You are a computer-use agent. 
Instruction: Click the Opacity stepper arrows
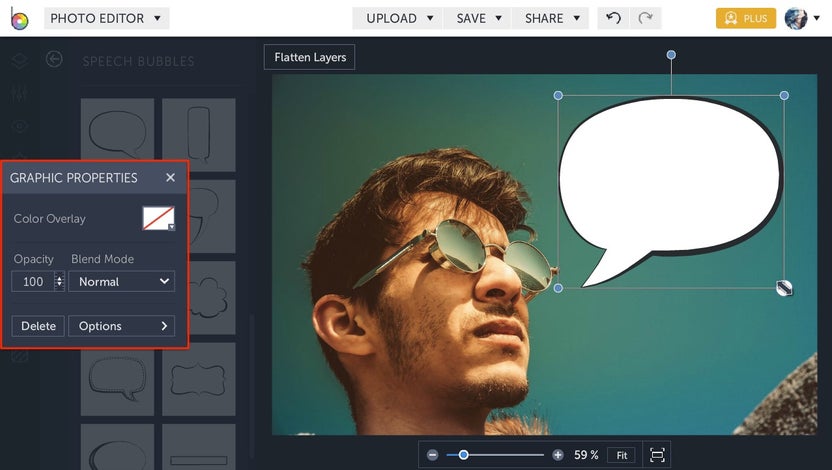tap(59, 282)
